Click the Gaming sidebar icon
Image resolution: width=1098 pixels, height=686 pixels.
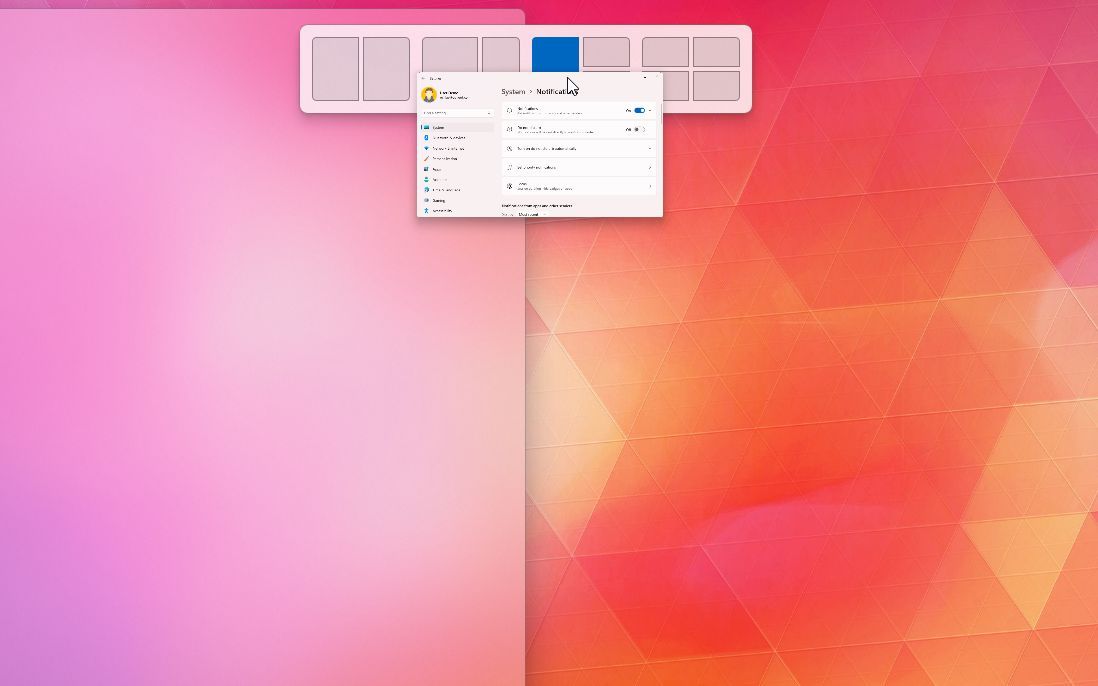[427, 200]
